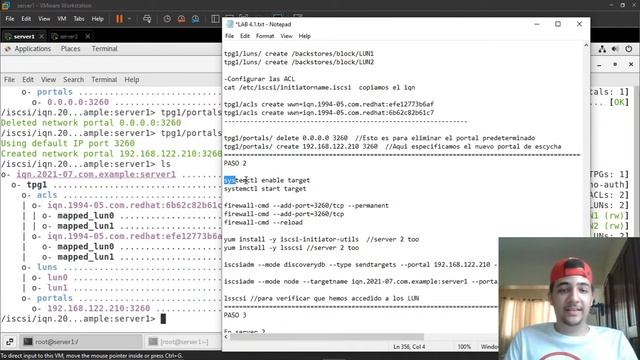Click the VMware Workstation app icon in the title bar

(x=6, y=5)
